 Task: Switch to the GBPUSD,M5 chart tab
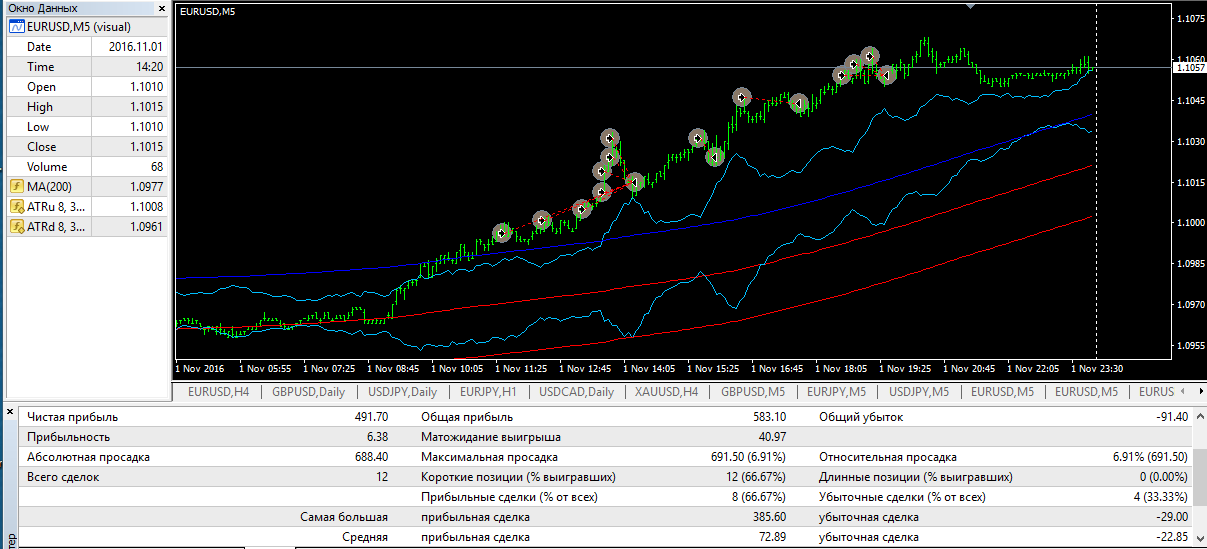click(753, 392)
